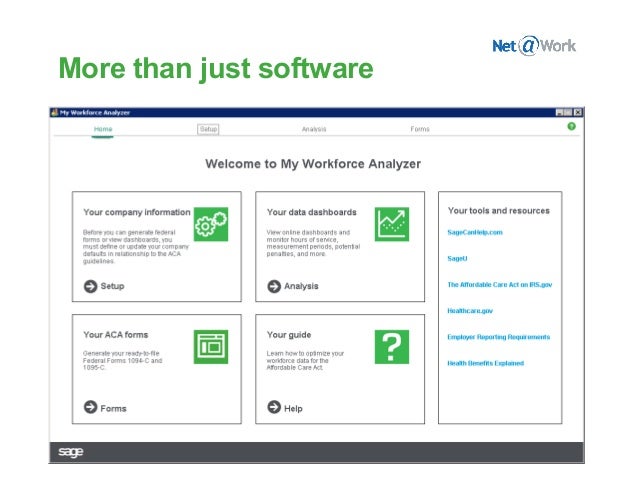Click the arrow circle next to Setup

coord(90,286)
